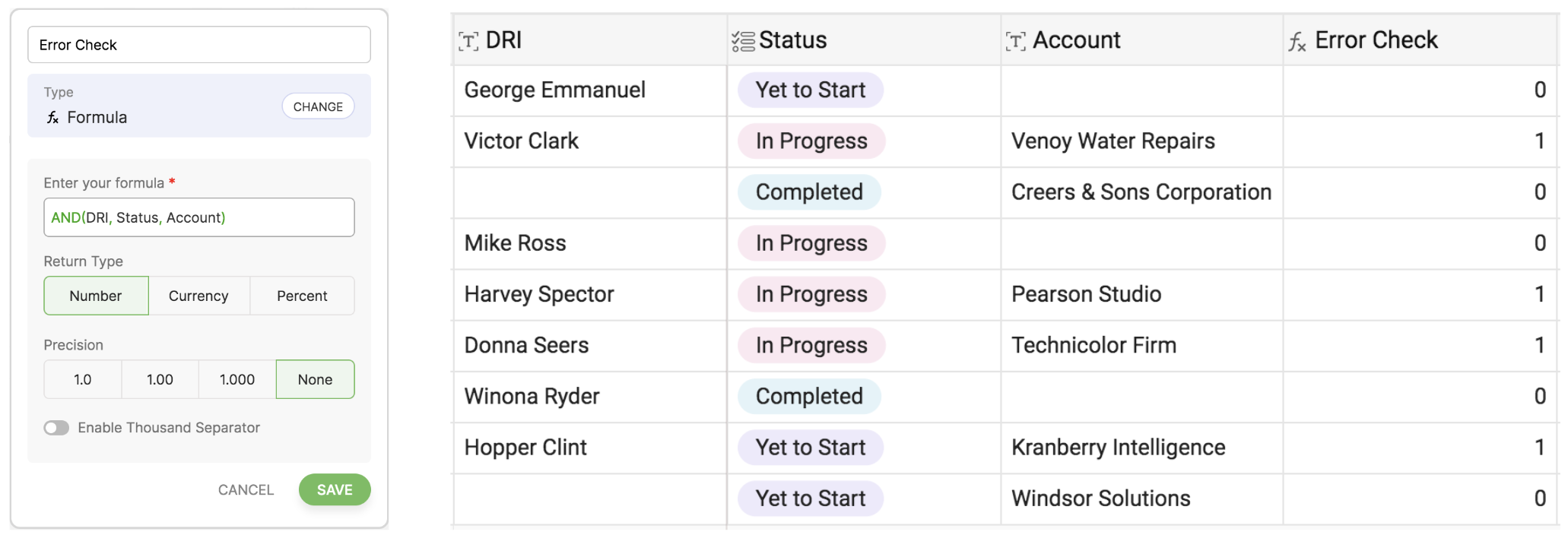Click the green SAVE button

pos(335,489)
